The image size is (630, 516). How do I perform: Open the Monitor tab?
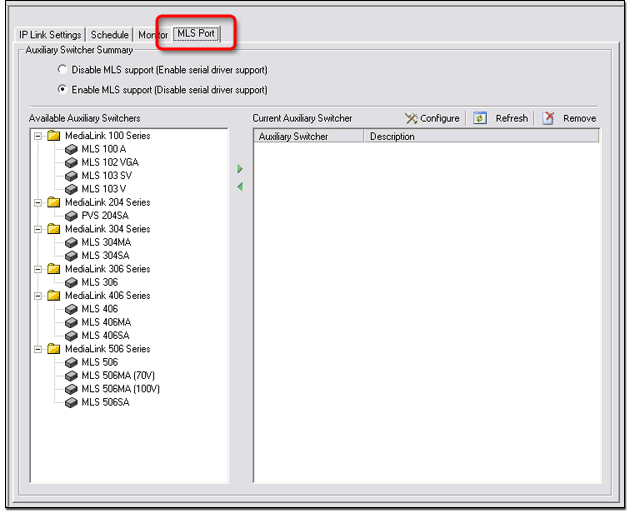(x=153, y=35)
